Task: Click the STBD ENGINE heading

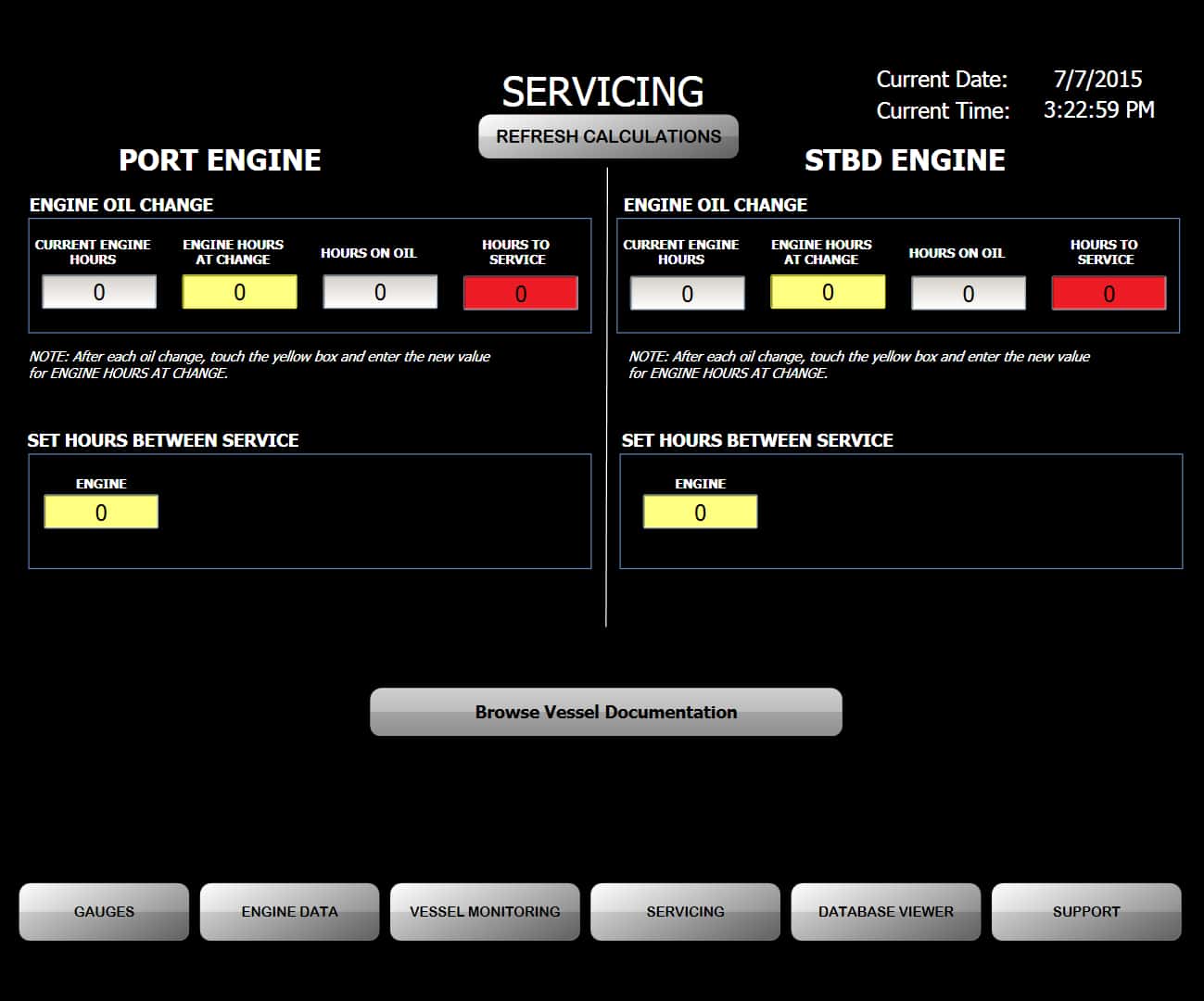Action: (906, 159)
